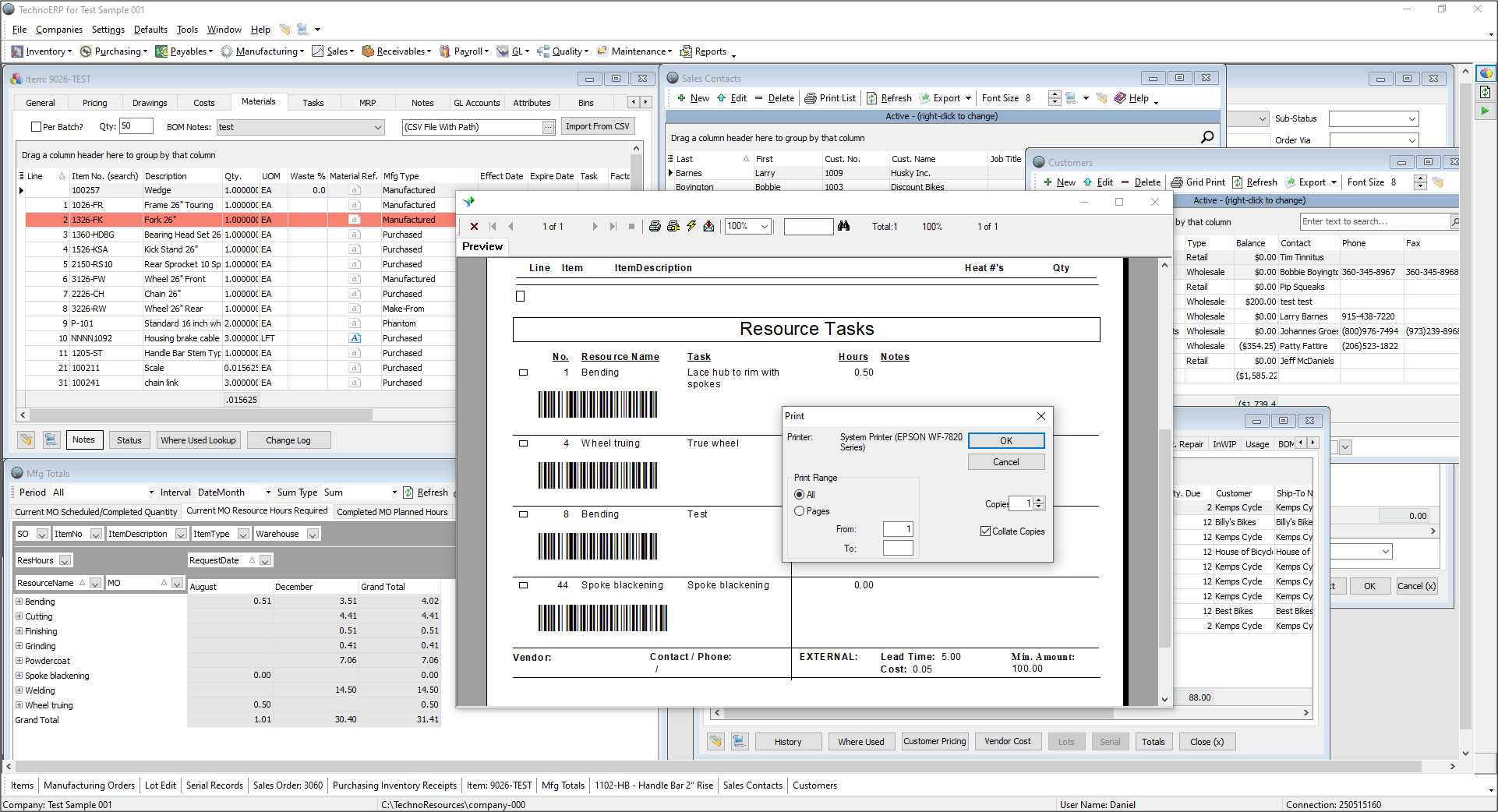Click OK in the Print dialog
Image resolution: width=1498 pixels, height=812 pixels.
1005,441
